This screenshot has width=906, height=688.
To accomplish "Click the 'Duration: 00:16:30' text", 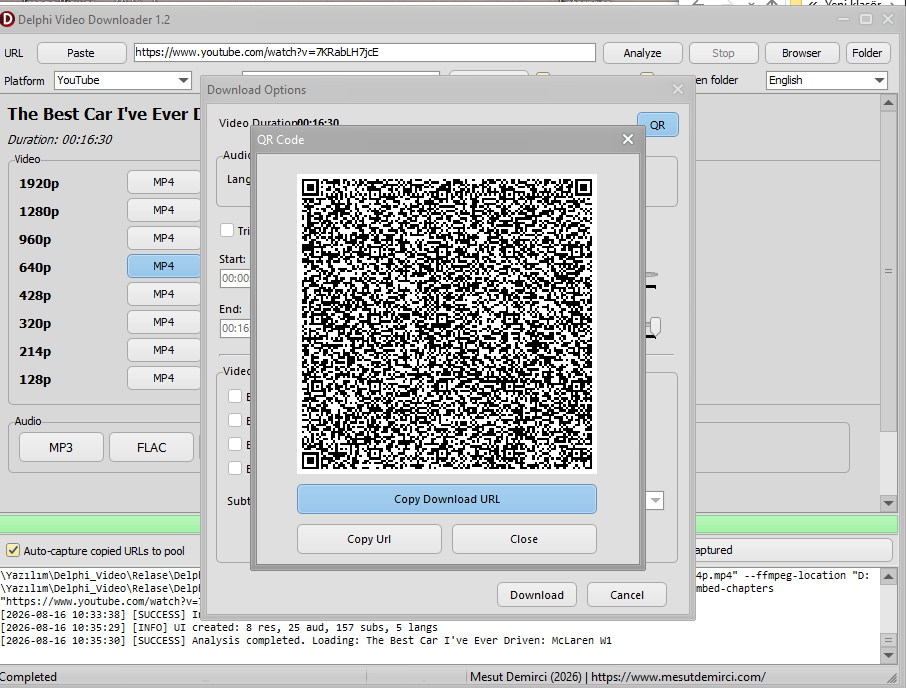I will point(60,140).
